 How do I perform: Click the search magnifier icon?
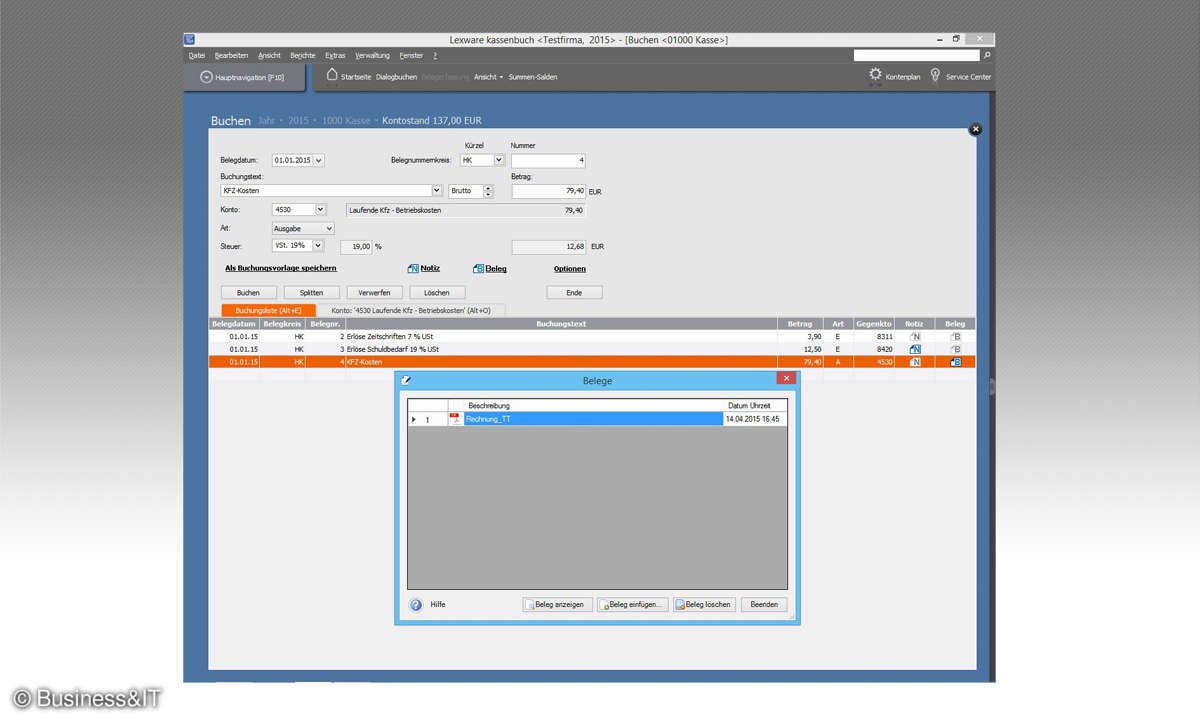pyautogui.click(x=987, y=56)
